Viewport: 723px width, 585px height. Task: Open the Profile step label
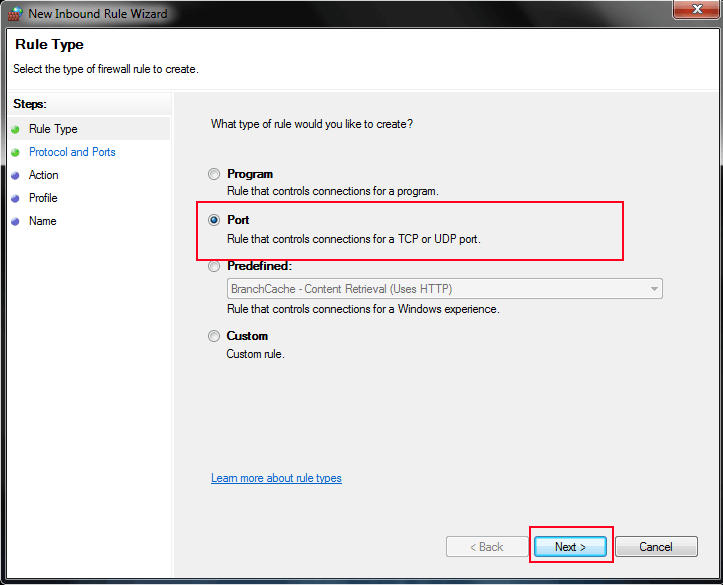tap(43, 198)
